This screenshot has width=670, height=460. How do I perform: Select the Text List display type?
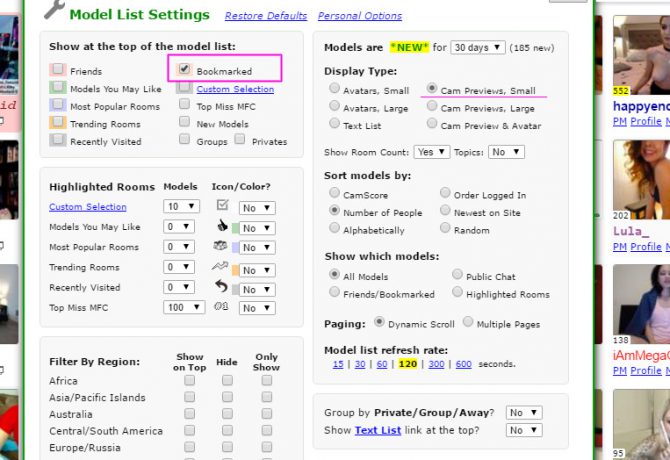[335, 124]
